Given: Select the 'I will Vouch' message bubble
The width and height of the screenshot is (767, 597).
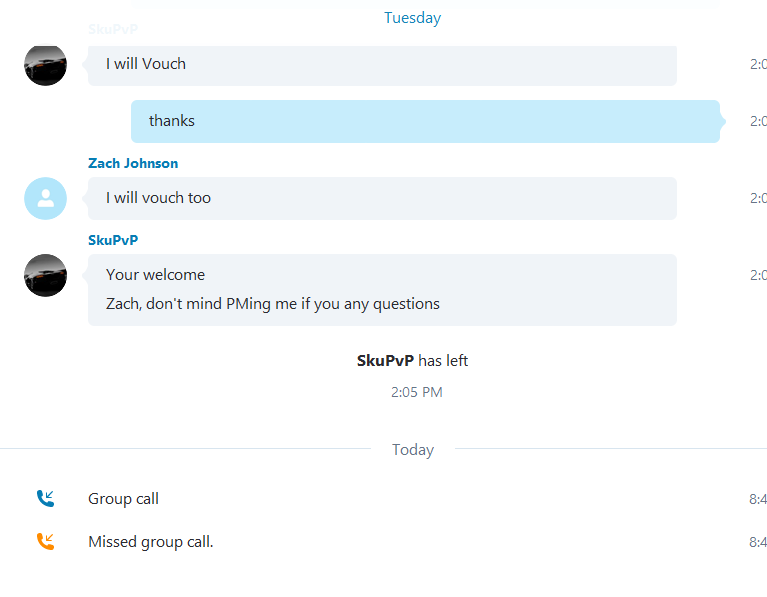Looking at the screenshot, I should [382, 66].
